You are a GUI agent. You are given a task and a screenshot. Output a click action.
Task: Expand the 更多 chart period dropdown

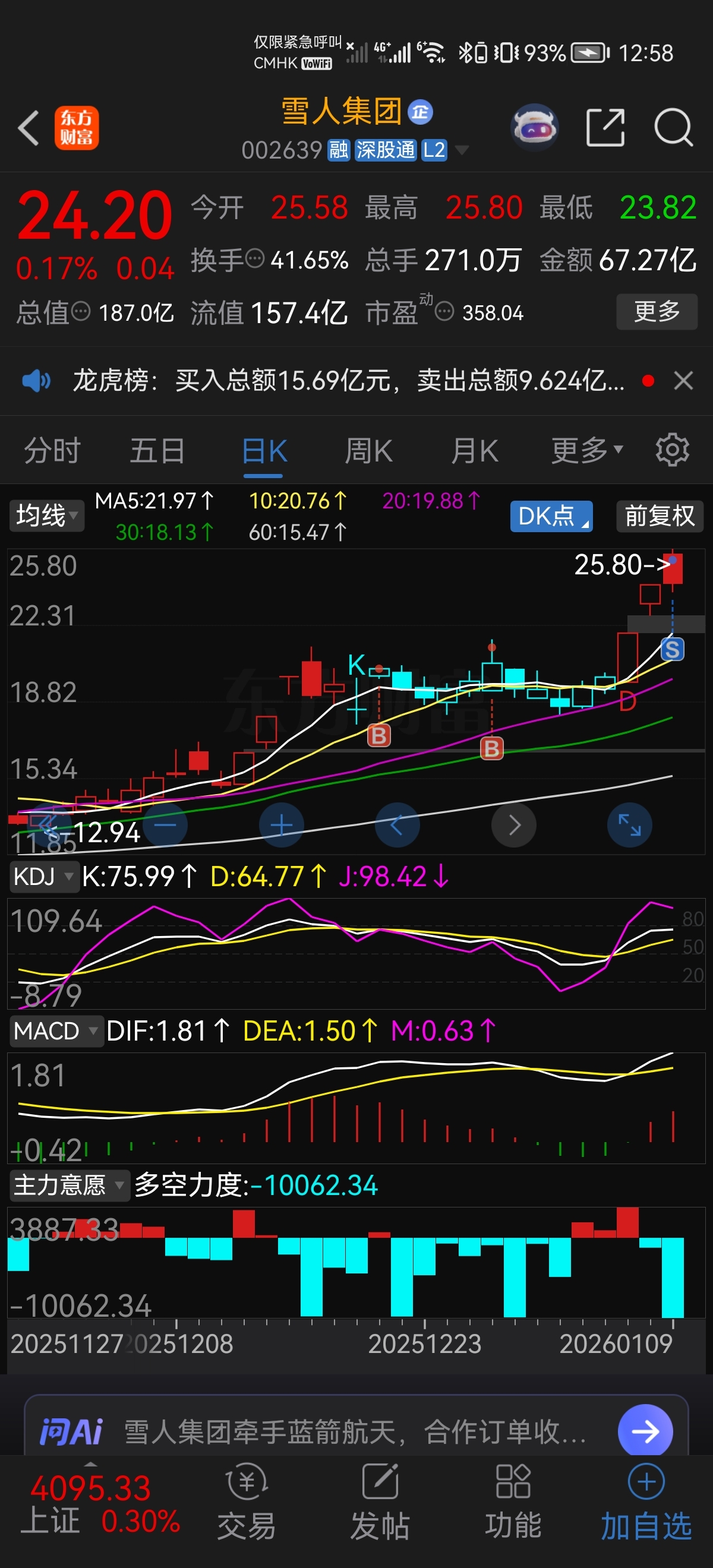point(587,451)
